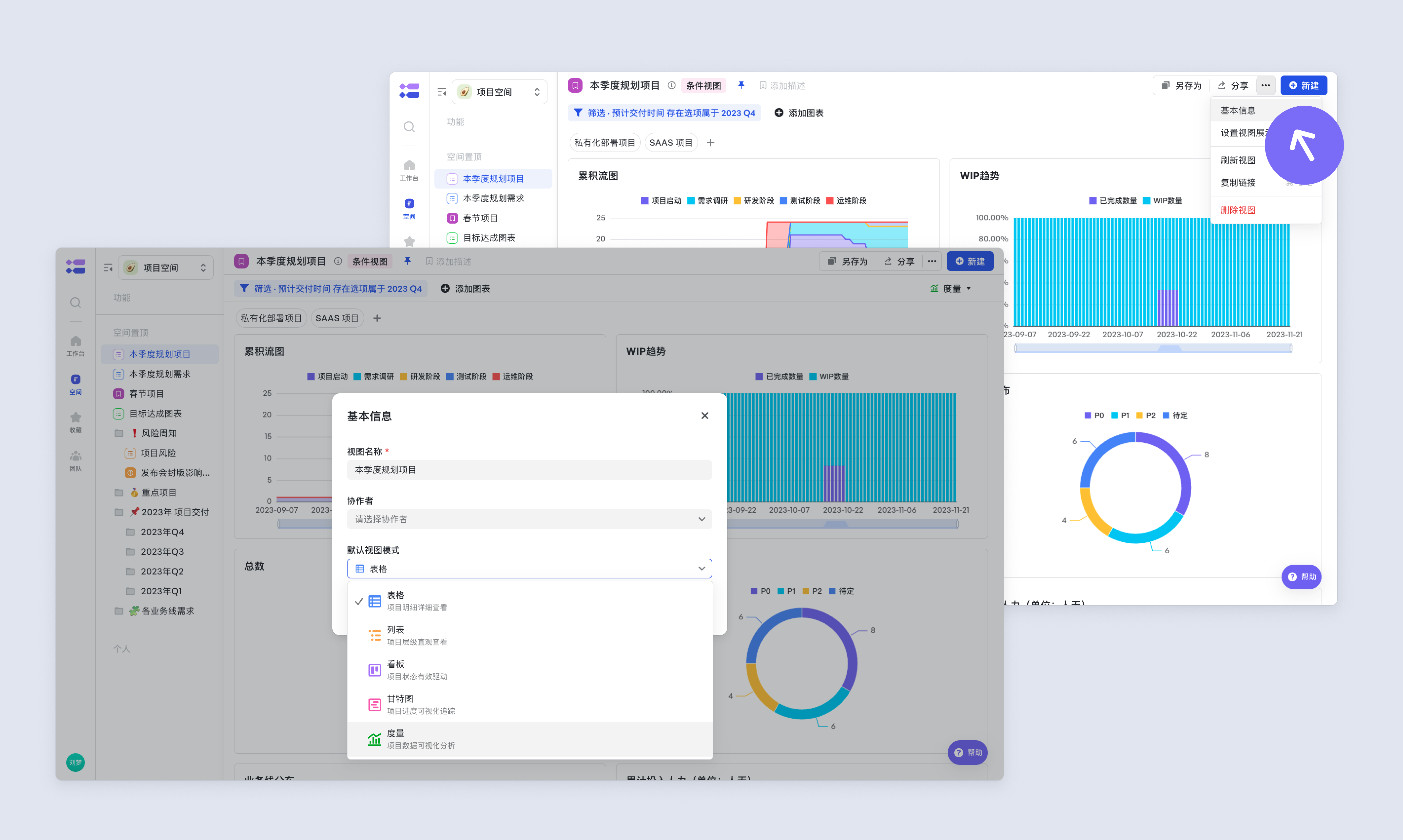The image size is (1403, 840).
Task: Click the search icon in back window rail
Action: (x=409, y=126)
